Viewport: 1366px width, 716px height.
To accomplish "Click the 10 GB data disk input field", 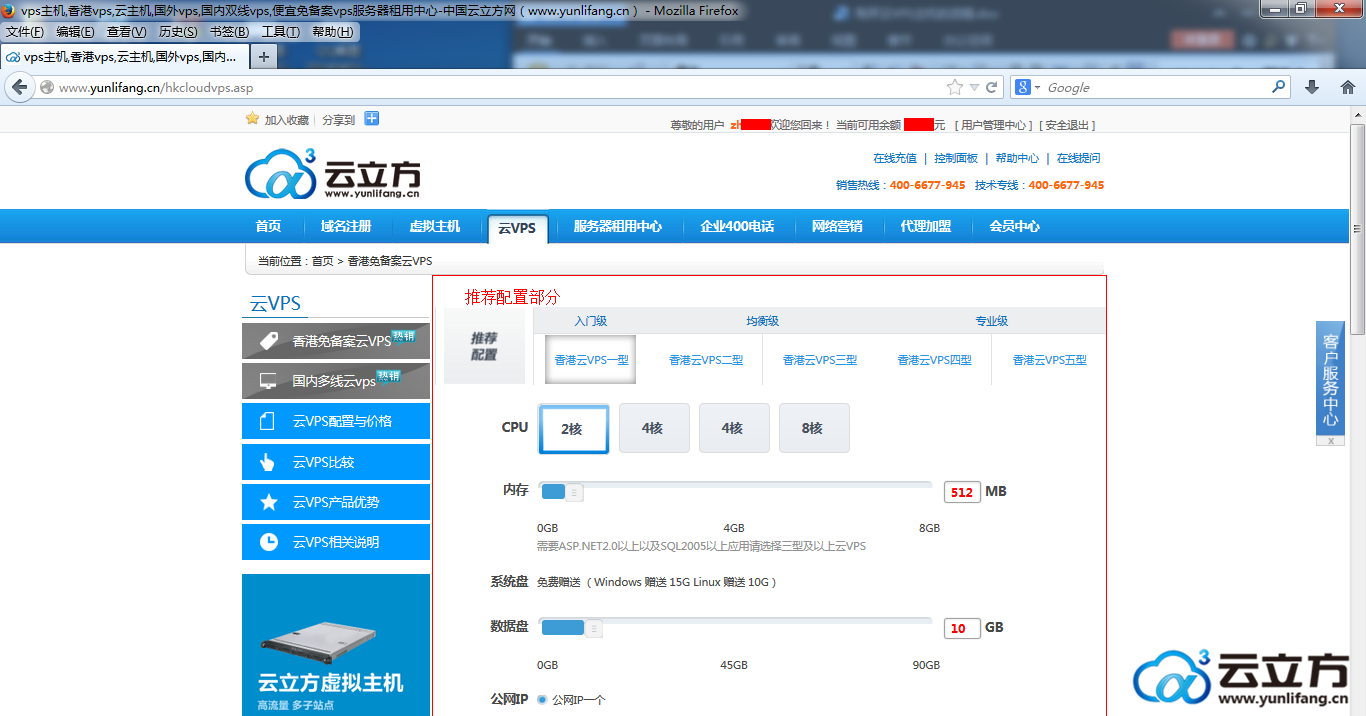I will (962, 628).
